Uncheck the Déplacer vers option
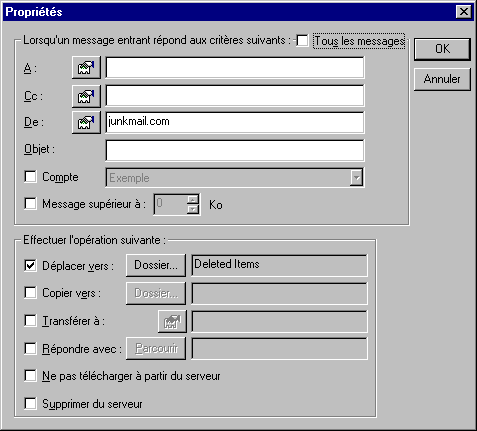The height and width of the screenshot is (431, 477). click(x=30, y=266)
